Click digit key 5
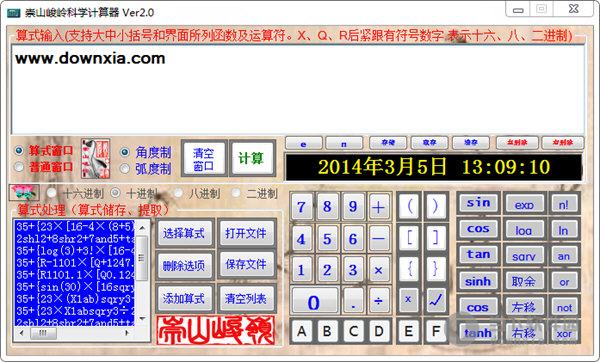Image resolution: width=600 pixels, height=362 pixels. click(327, 239)
